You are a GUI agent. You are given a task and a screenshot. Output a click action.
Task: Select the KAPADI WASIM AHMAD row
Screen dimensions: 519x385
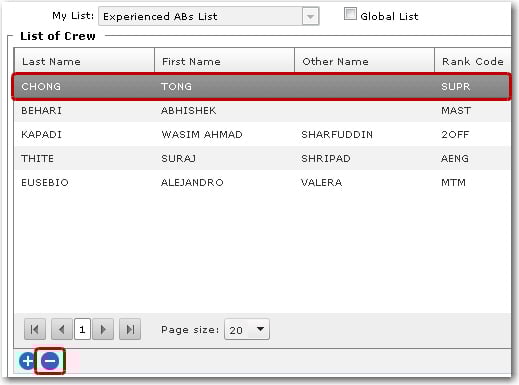point(262,135)
